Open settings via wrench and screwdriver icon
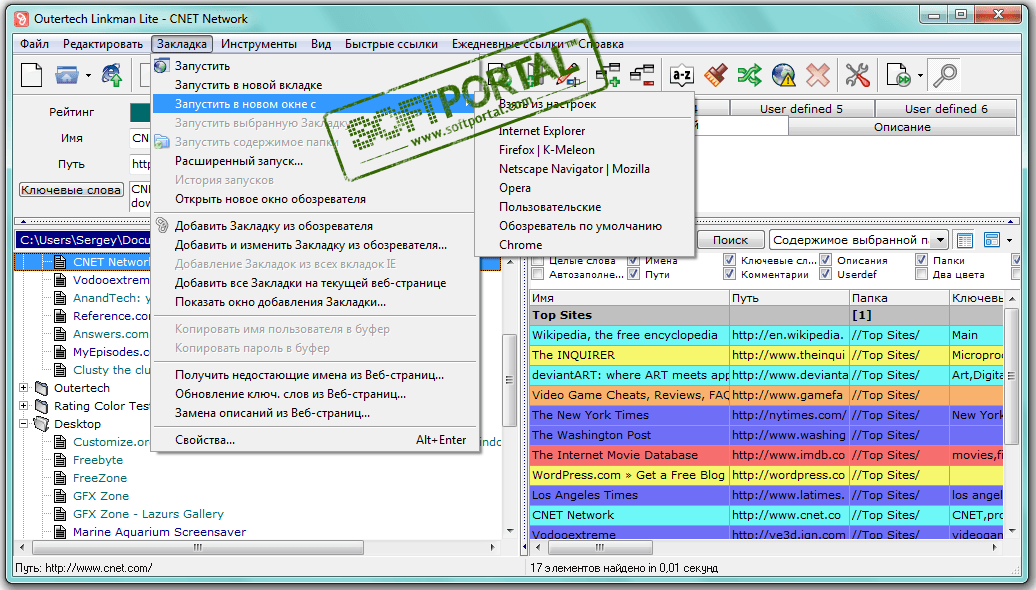The image size is (1036, 590). tap(858, 75)
